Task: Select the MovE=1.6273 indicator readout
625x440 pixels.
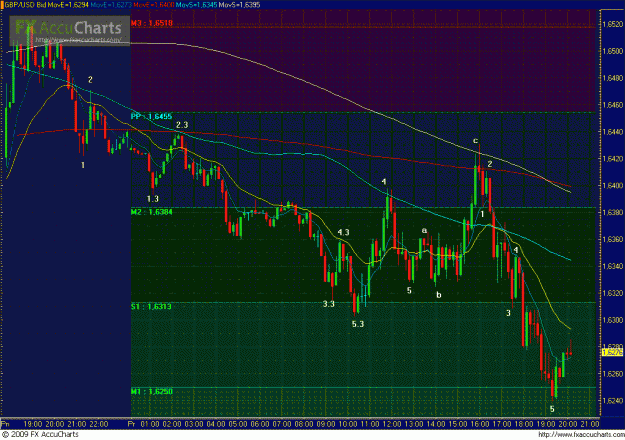Action: pos(111,5)
